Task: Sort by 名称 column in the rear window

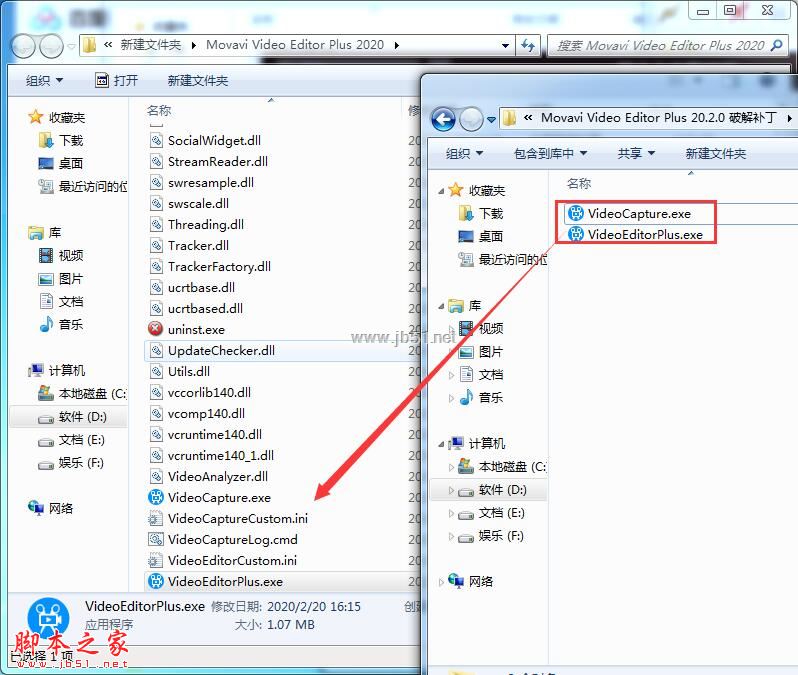Action: (x=159, y=110)
